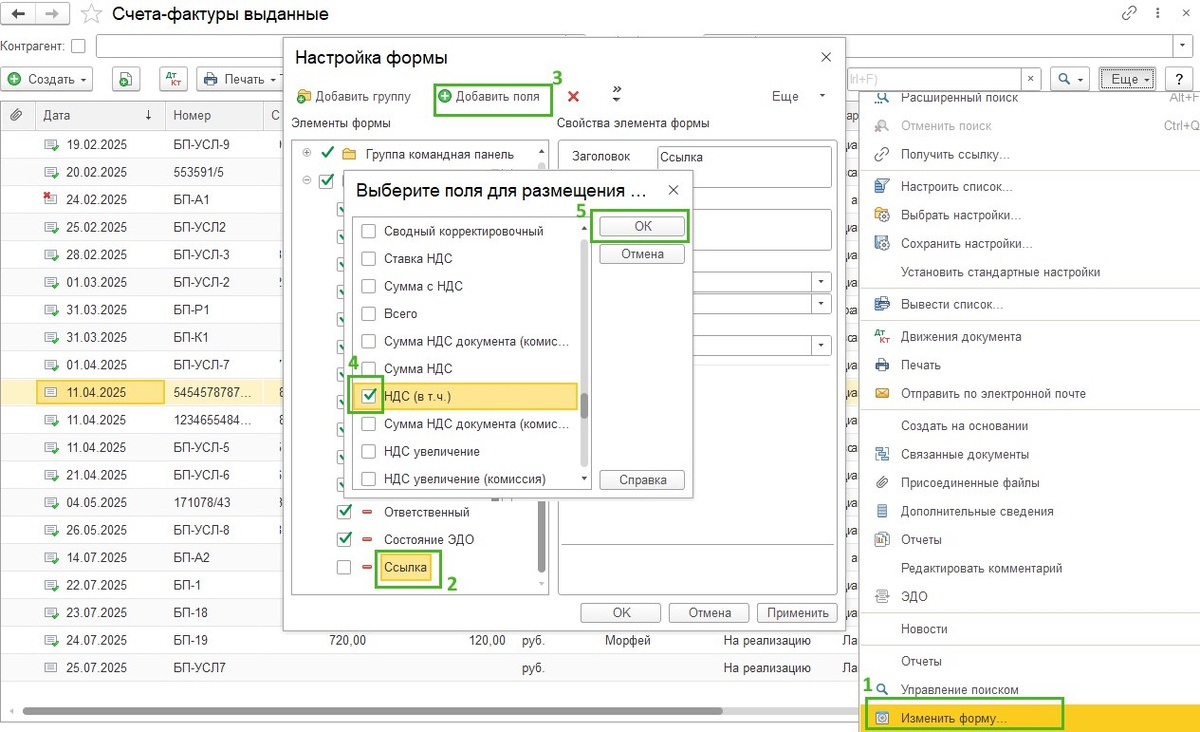Open the Создать dropdown button

(x=48, y=79)
